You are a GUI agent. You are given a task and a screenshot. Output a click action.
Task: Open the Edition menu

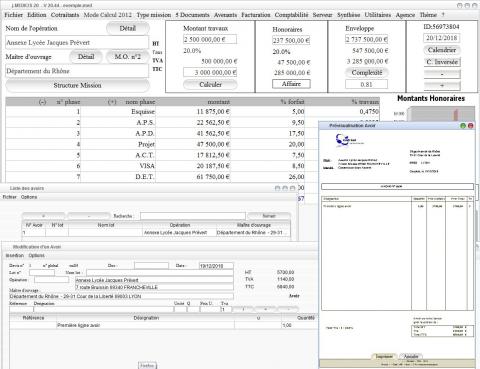click(x=37, y=15)
